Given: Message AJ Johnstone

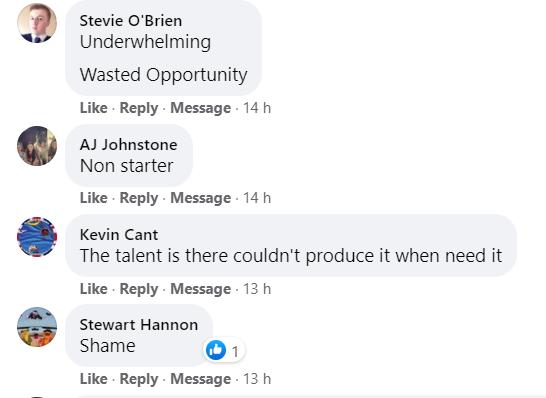Looking at the screenshot, I should tap(201, 198).
